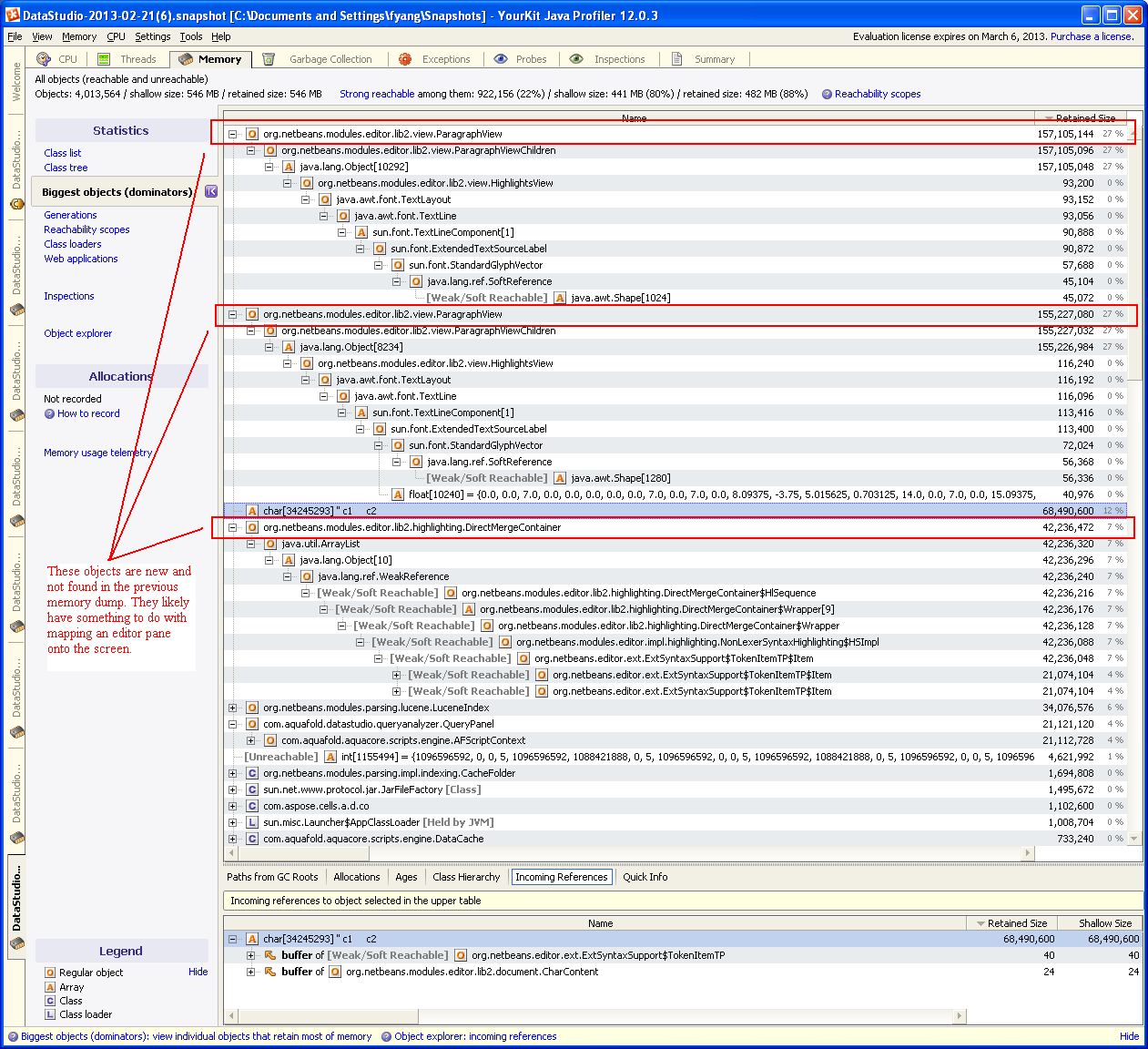Collapse the QueryPanel tree node

(x=232, y=724)
